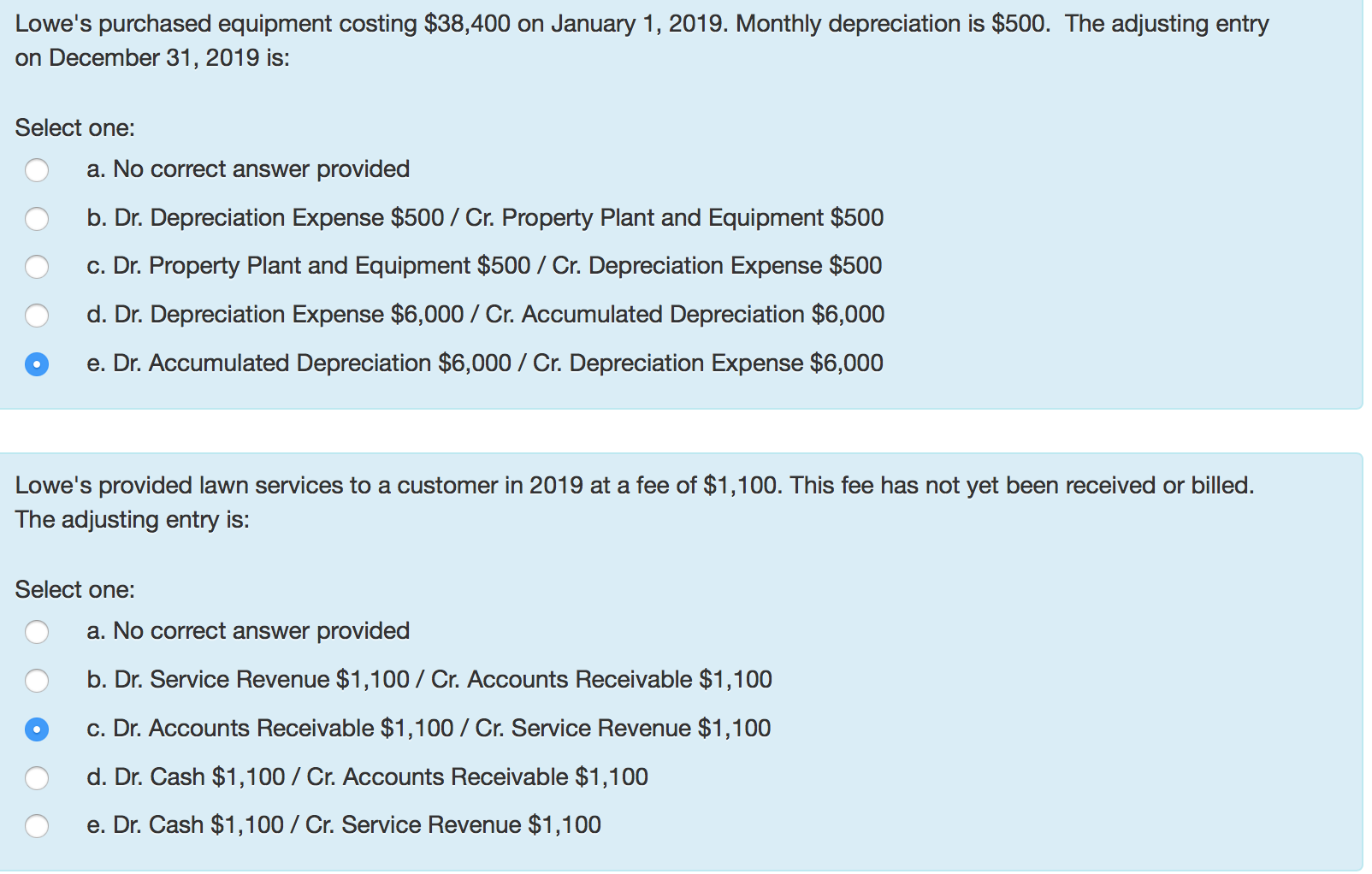Image resolution: width=1372 pixels, height=874 pixels.
Task: Click label text of lawn services option b
Action: point(429,679)
